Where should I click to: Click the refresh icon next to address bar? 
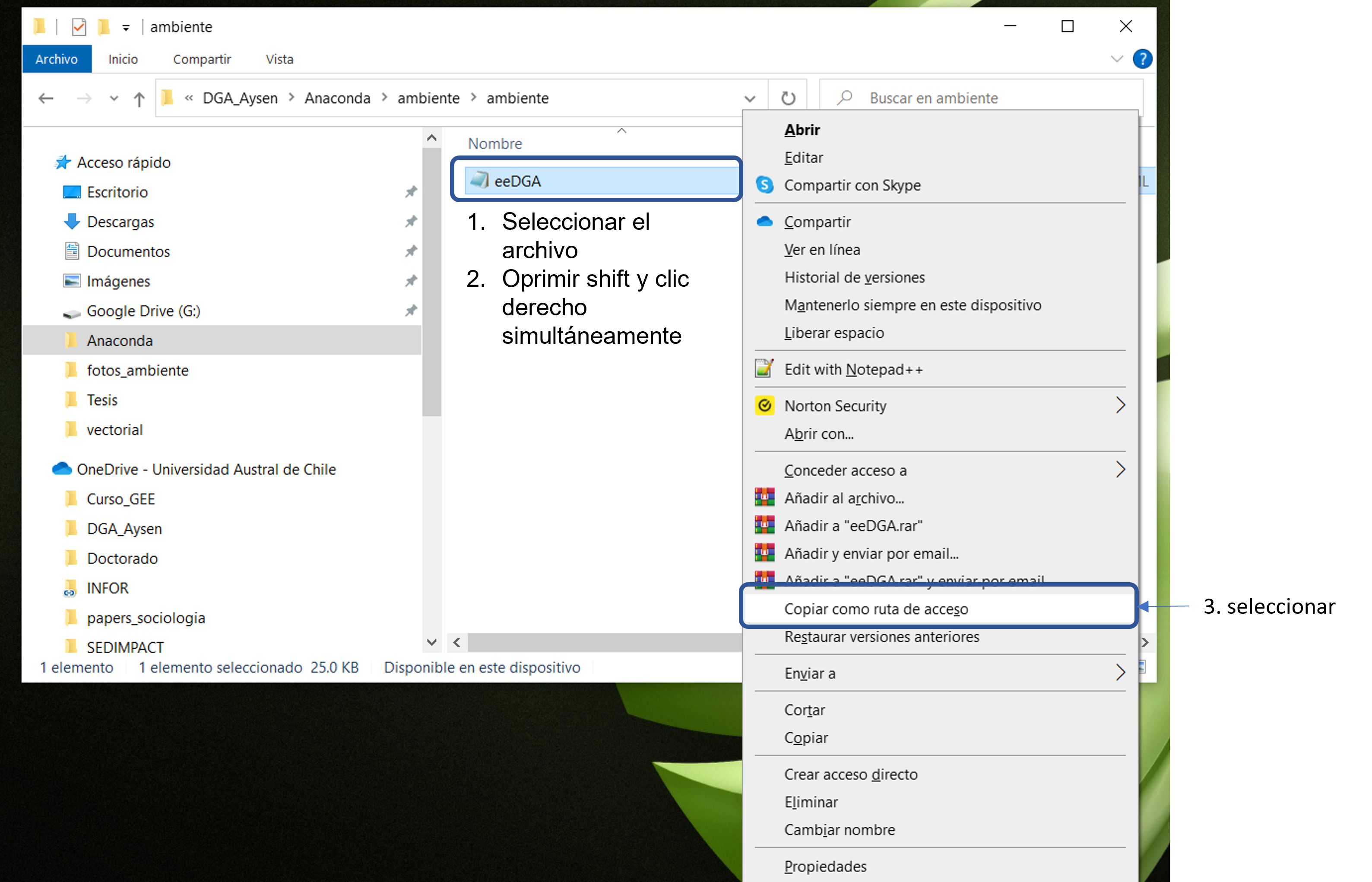(x=788, y=98)
